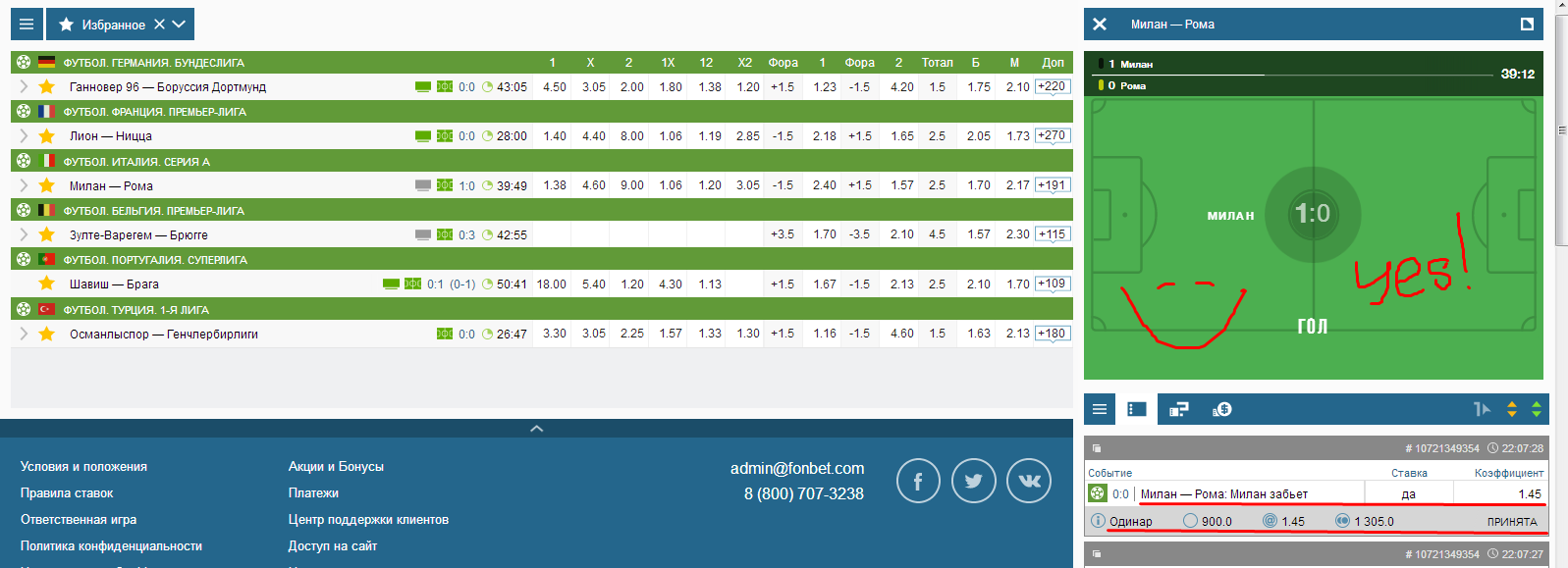The width and height of the screenshot is (1568, 568).
Task: Click soccer ball icon in Германия Бундеслига header
Action: click(24, 62)
